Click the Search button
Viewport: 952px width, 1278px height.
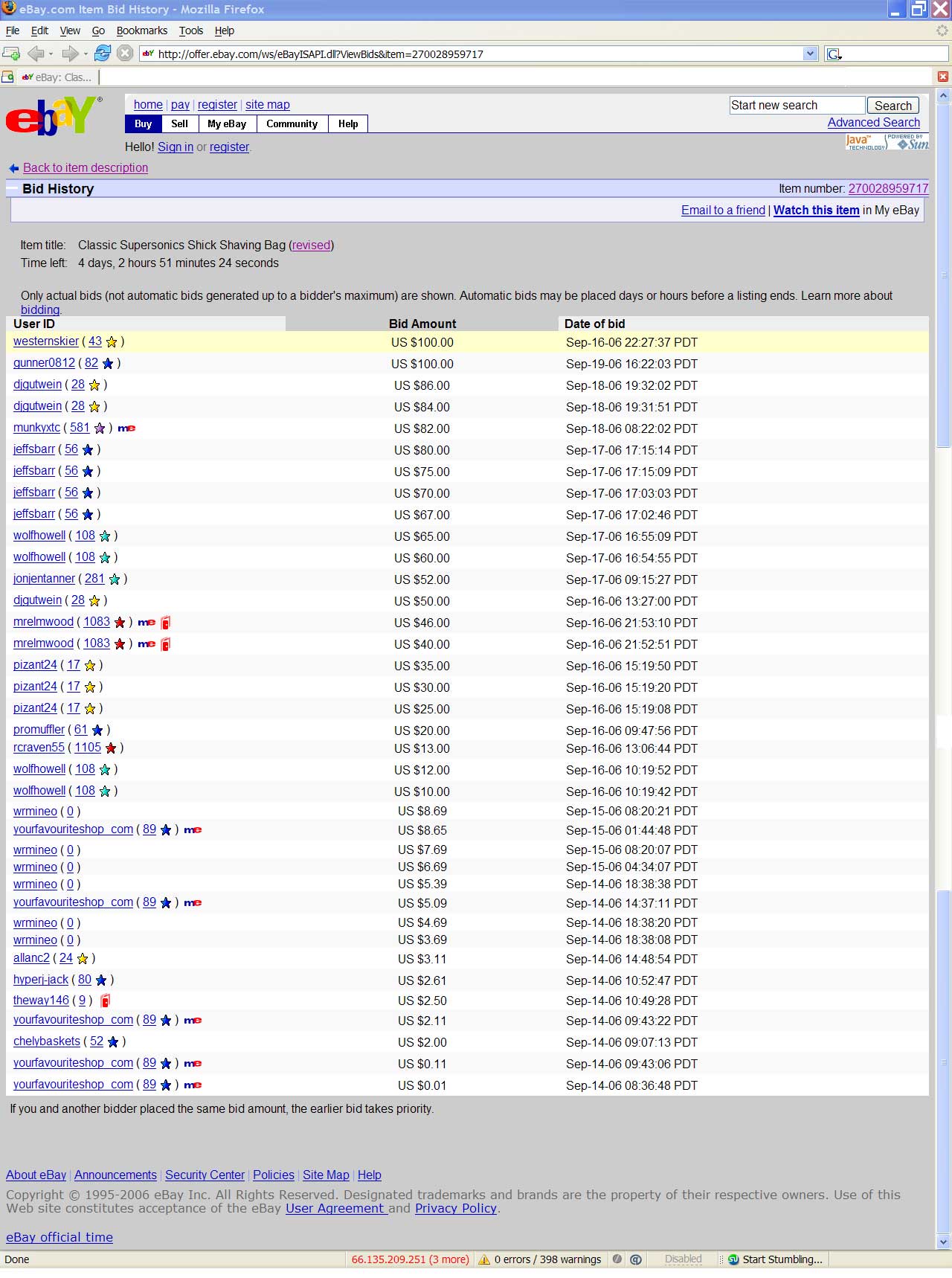892,106
